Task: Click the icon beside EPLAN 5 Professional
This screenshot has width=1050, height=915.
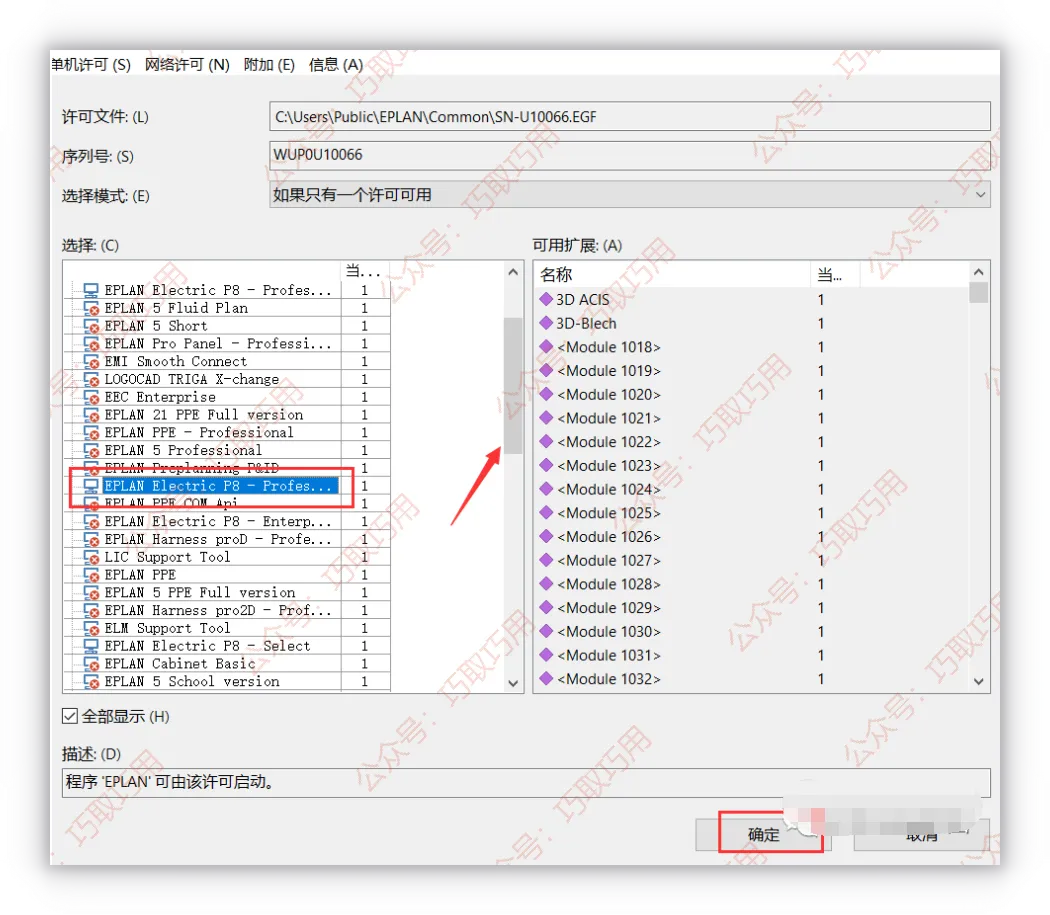Action: pyautogui.click(x=91, y=450)
